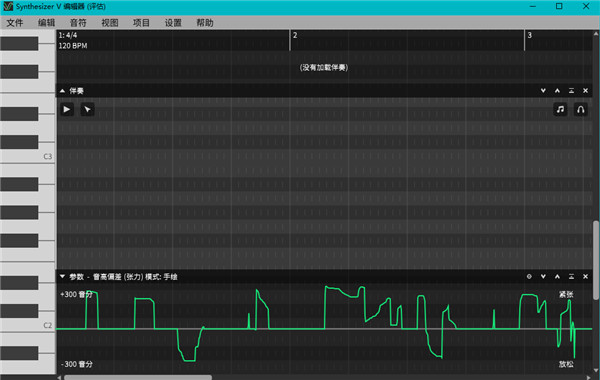Click the play button in accompaniment panel
Viewport: 600px width, 380px height.
pos(67,109)
